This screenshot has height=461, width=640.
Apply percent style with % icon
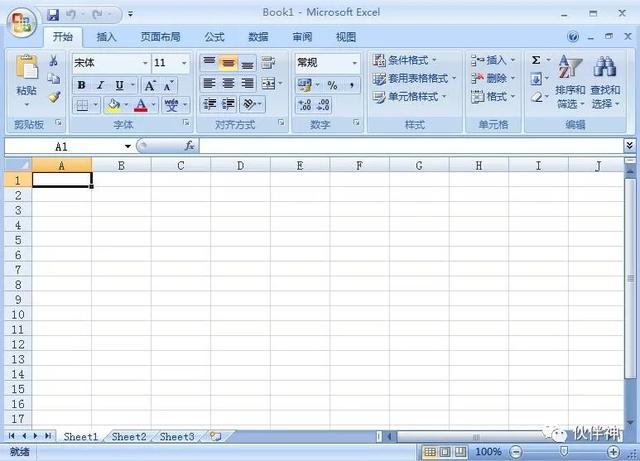(332, 85)
